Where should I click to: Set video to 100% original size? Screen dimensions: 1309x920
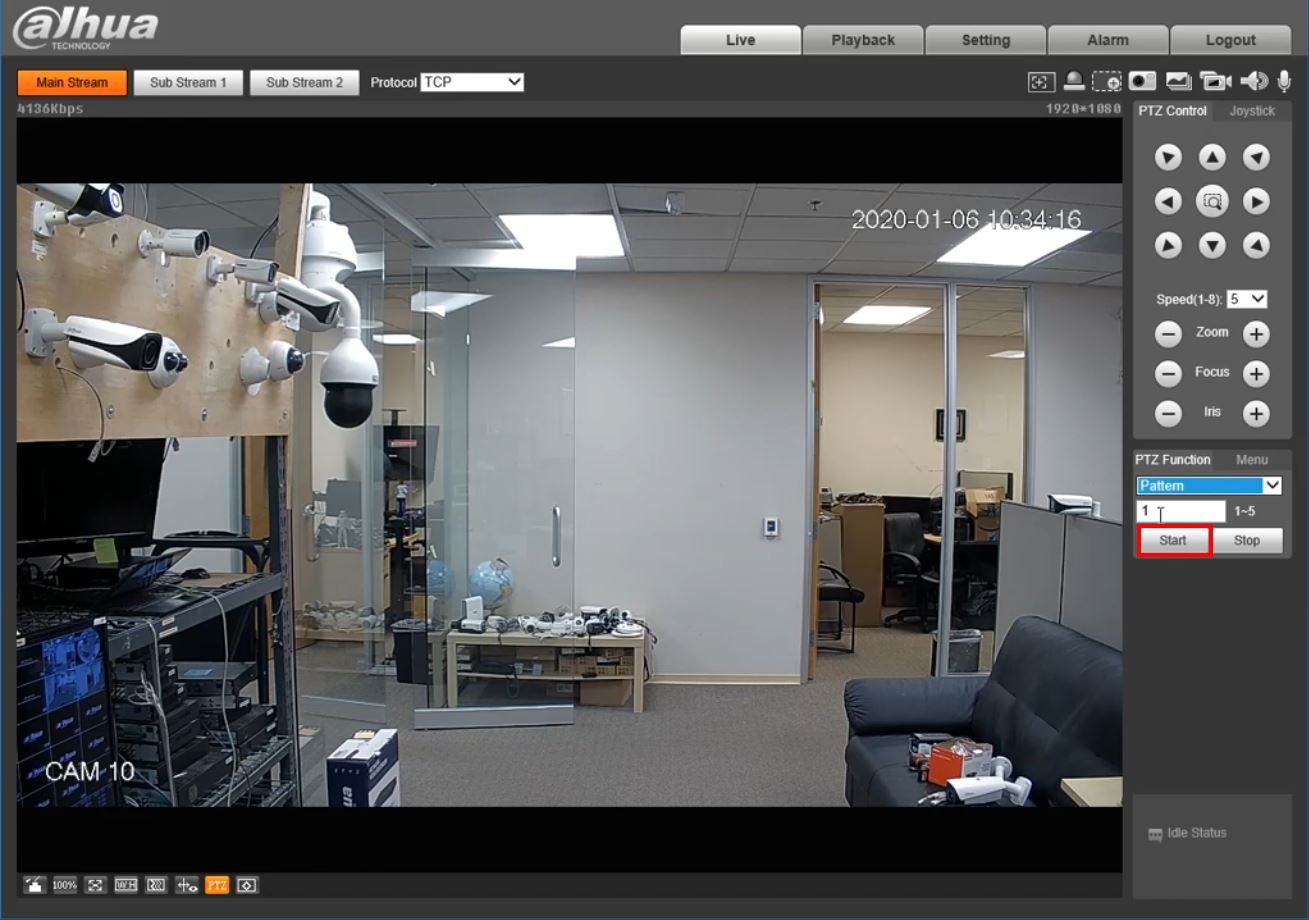[65, 885]
